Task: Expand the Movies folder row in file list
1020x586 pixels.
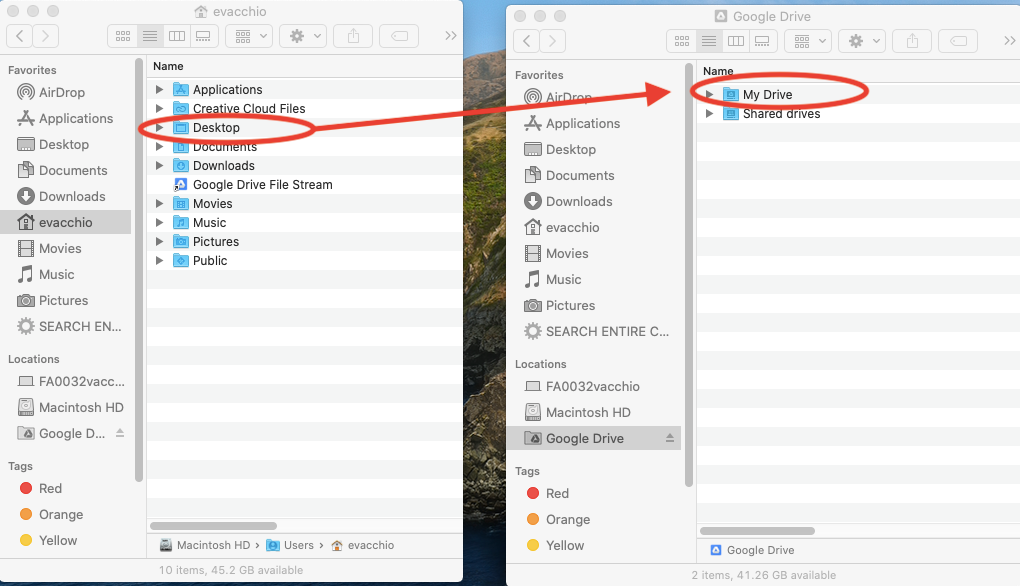Action: (159, 204)
